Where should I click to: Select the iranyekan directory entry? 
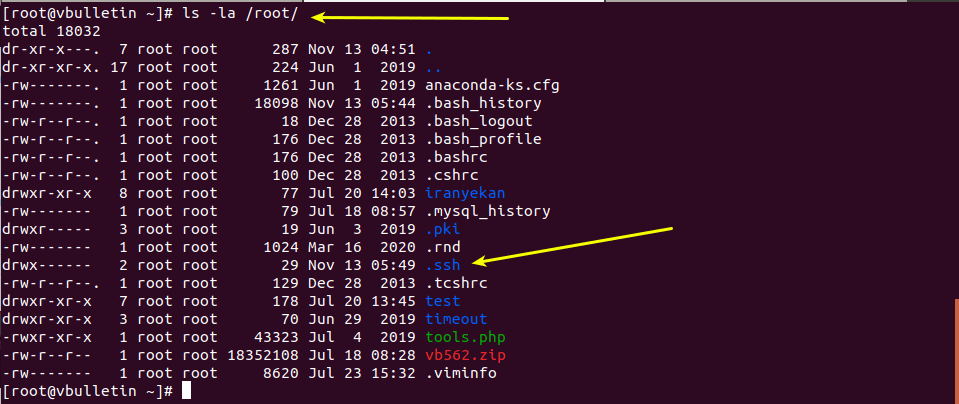(465, 194)
